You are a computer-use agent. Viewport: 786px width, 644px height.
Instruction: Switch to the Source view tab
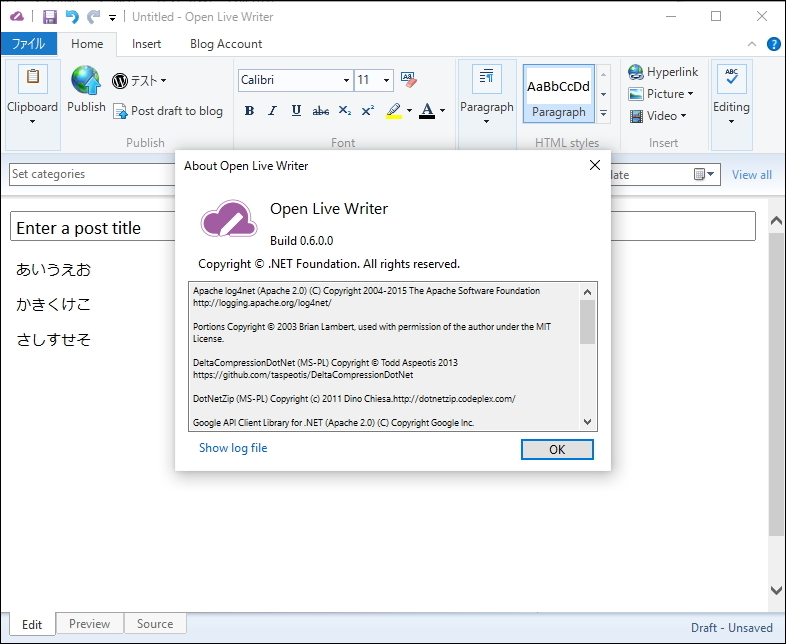[155, 623]
